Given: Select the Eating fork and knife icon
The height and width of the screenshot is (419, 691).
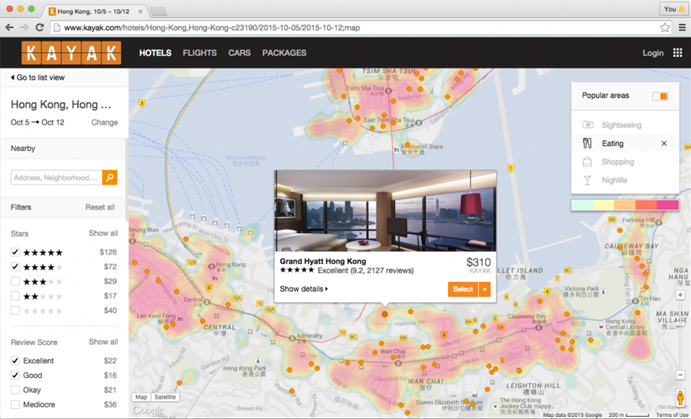Looking at the screenshot, I should [587, 143].
